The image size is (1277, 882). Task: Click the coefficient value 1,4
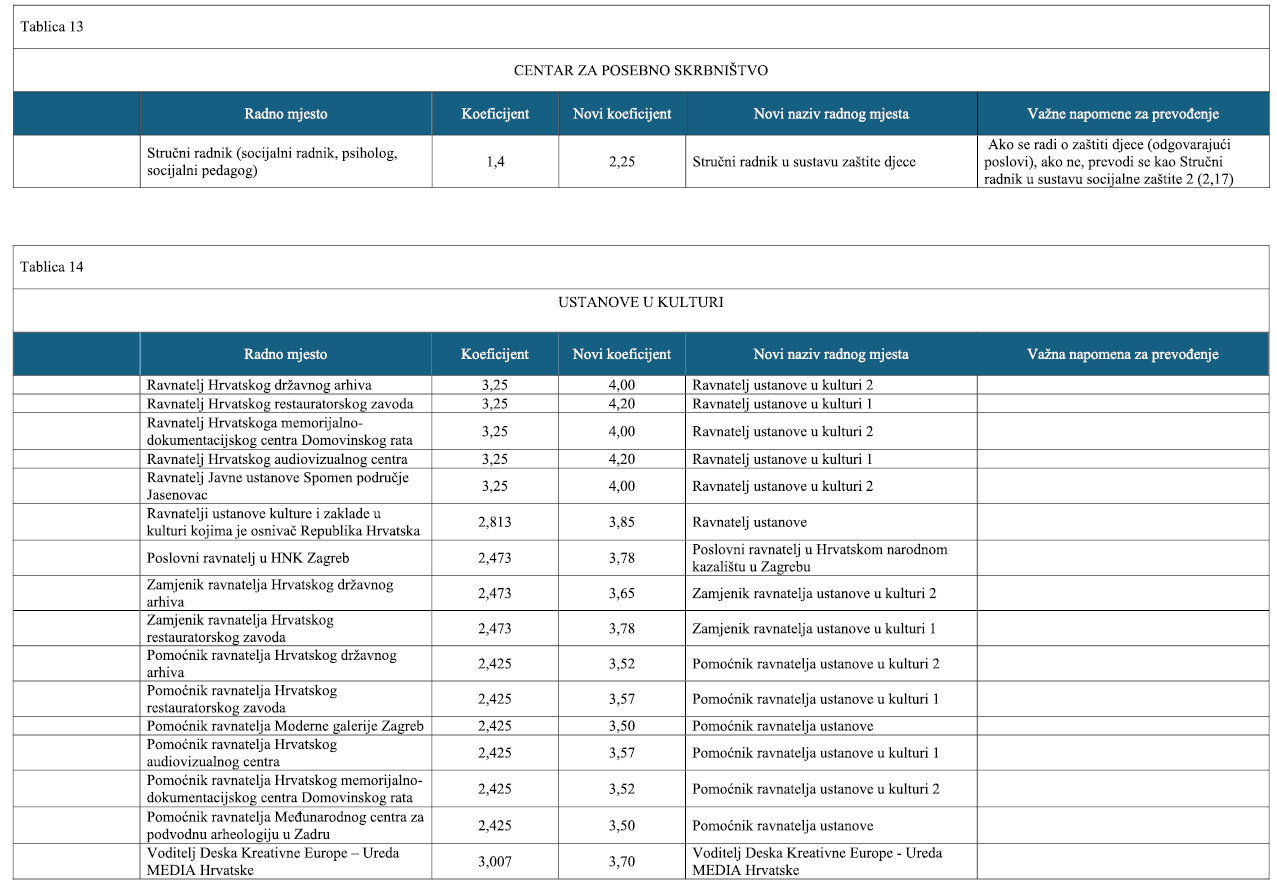pyautogui.click(x=495, y=162)
